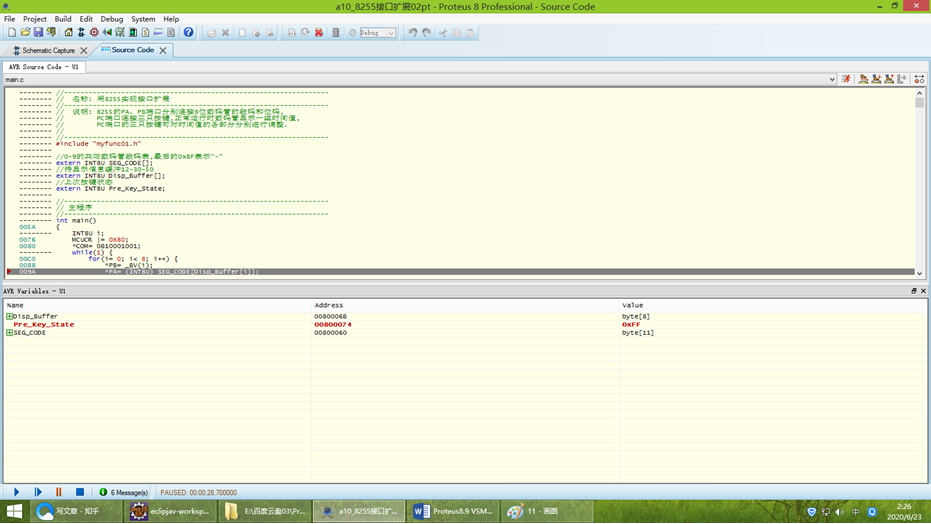Viewport: 931px width, 524px height.
Task: Open the Help menu
Action: 171,19
